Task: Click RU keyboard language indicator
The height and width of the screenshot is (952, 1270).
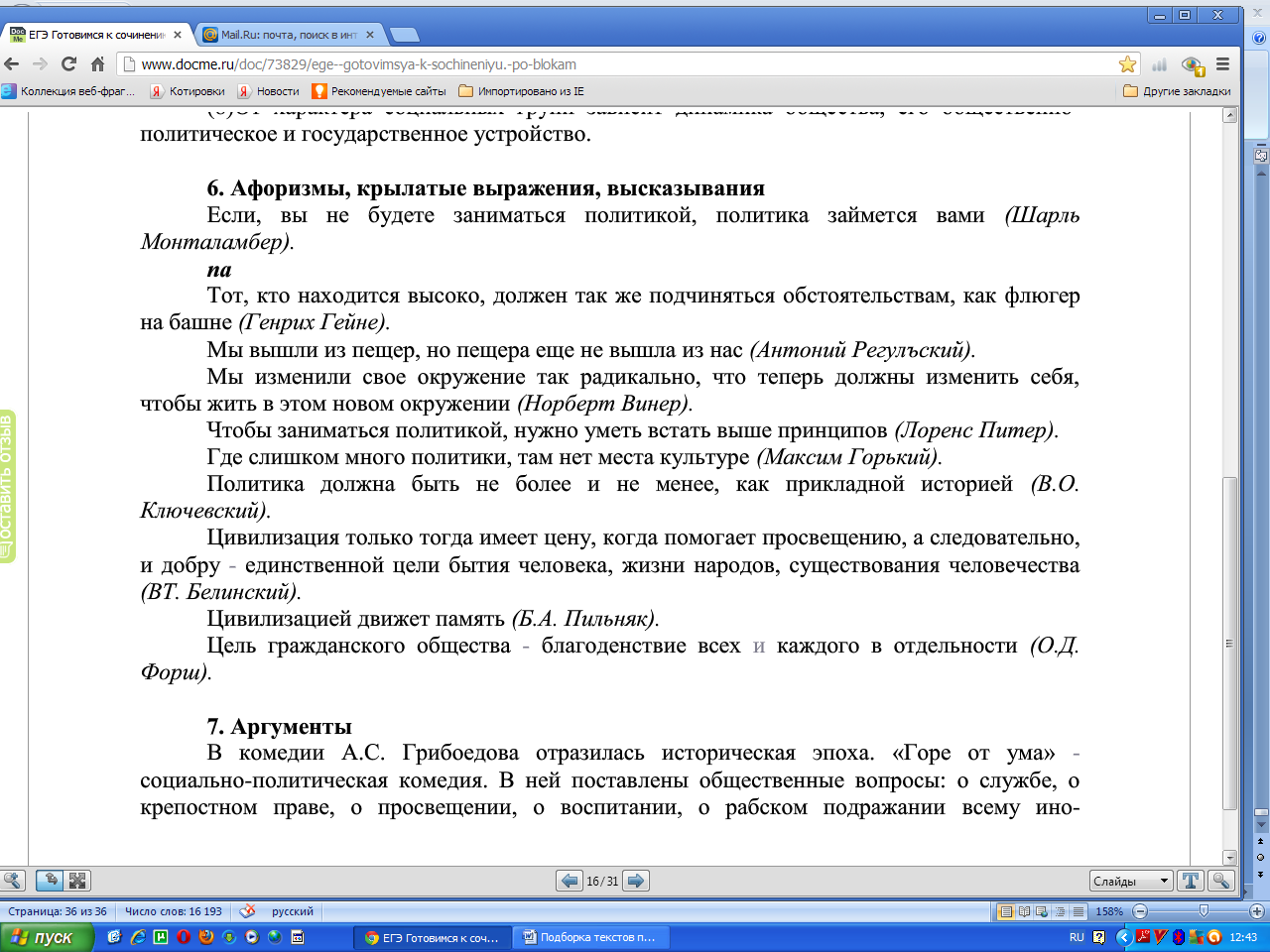Action: click(x=1077, y=937)
